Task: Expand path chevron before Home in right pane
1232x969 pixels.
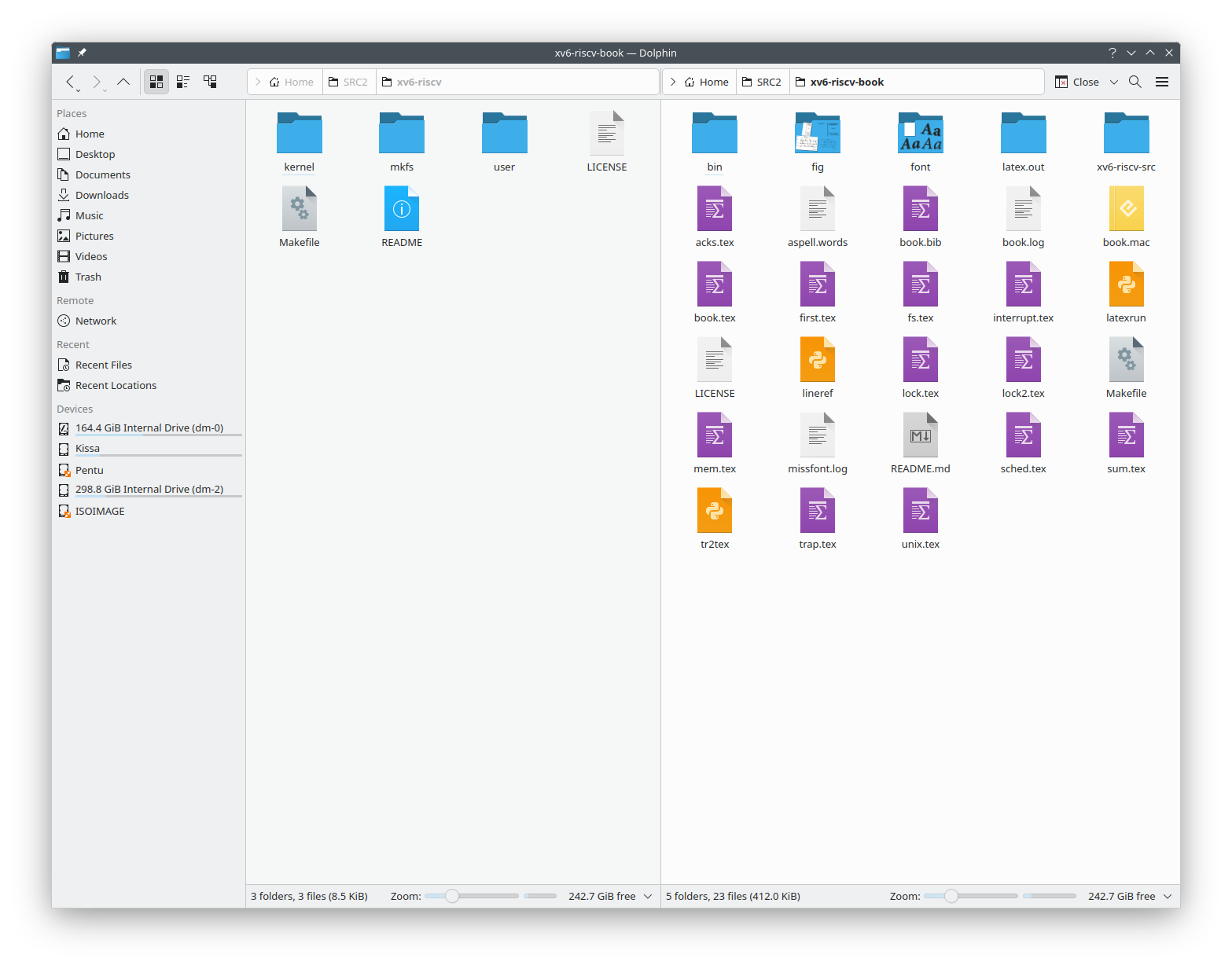Action: pyautogui.click(x=673, y=82)
